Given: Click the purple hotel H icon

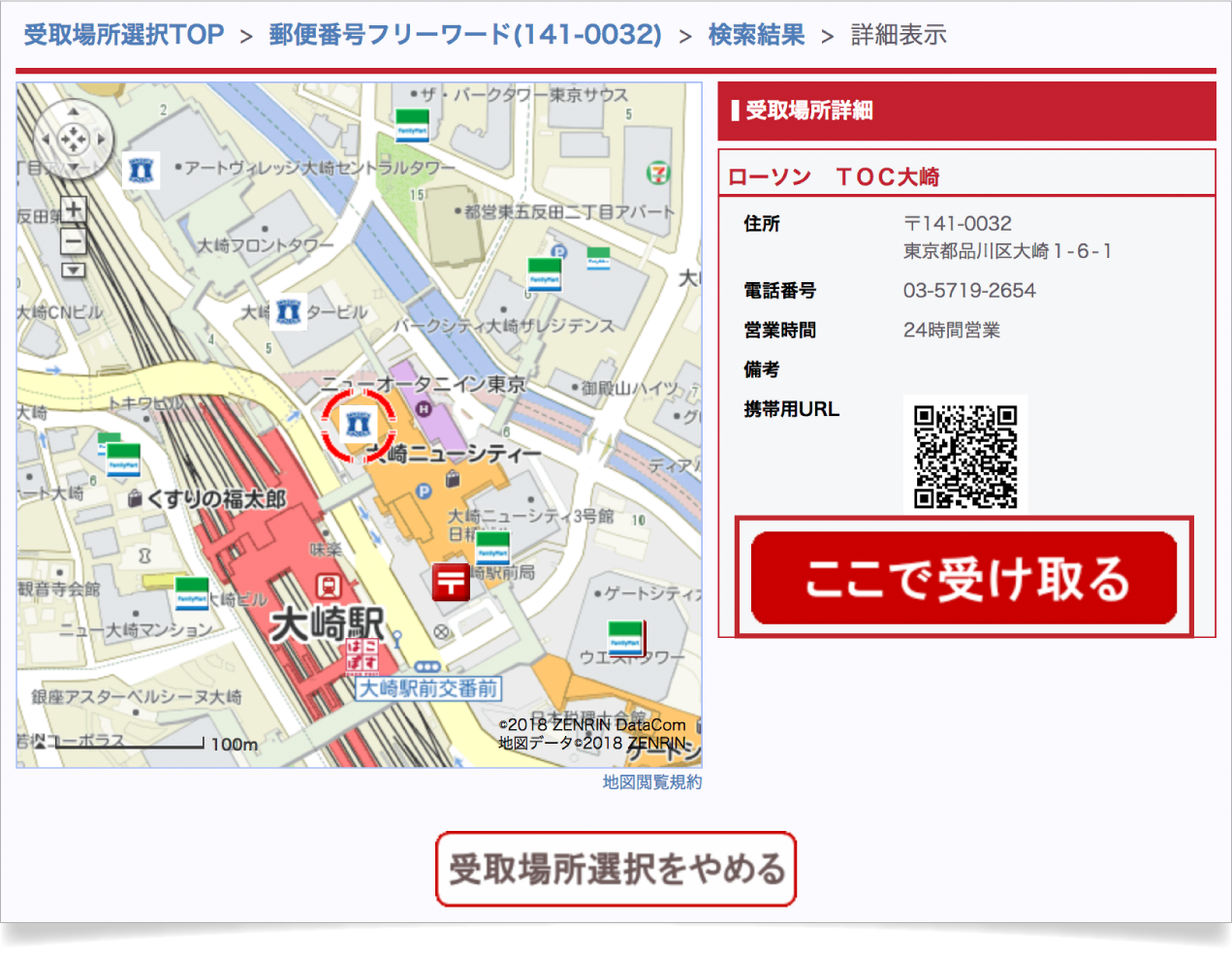Looking at the screenshot, I should [x=424, y=409].
